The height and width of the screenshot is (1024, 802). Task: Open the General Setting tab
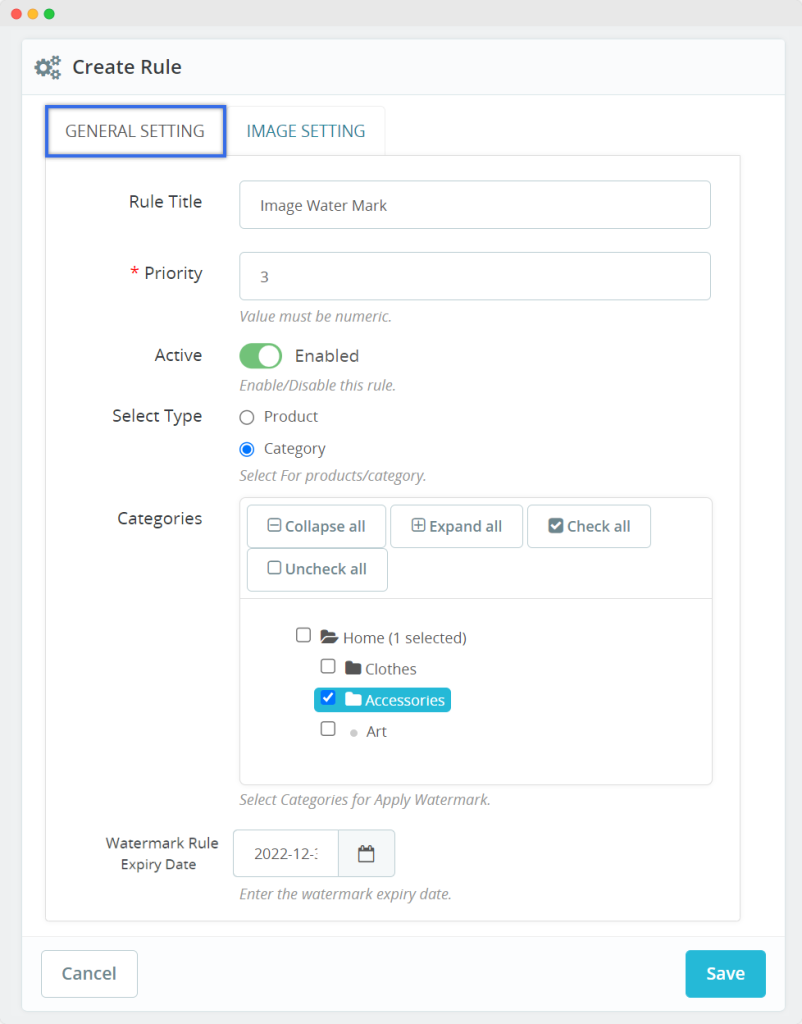click(135, 131)
